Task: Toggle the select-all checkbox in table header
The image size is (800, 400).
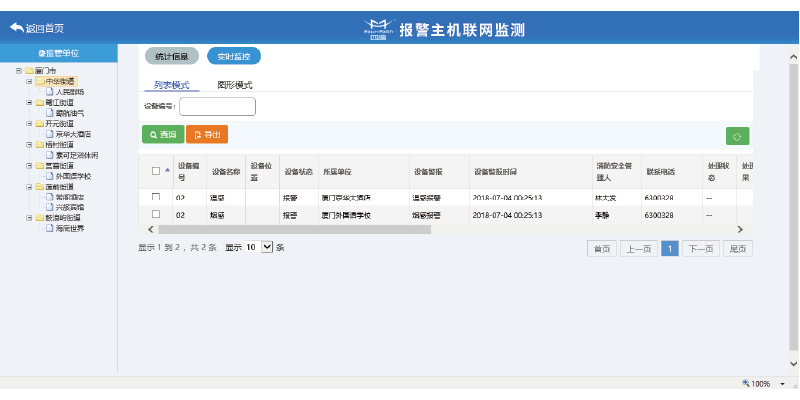Action: click(155, 171)
